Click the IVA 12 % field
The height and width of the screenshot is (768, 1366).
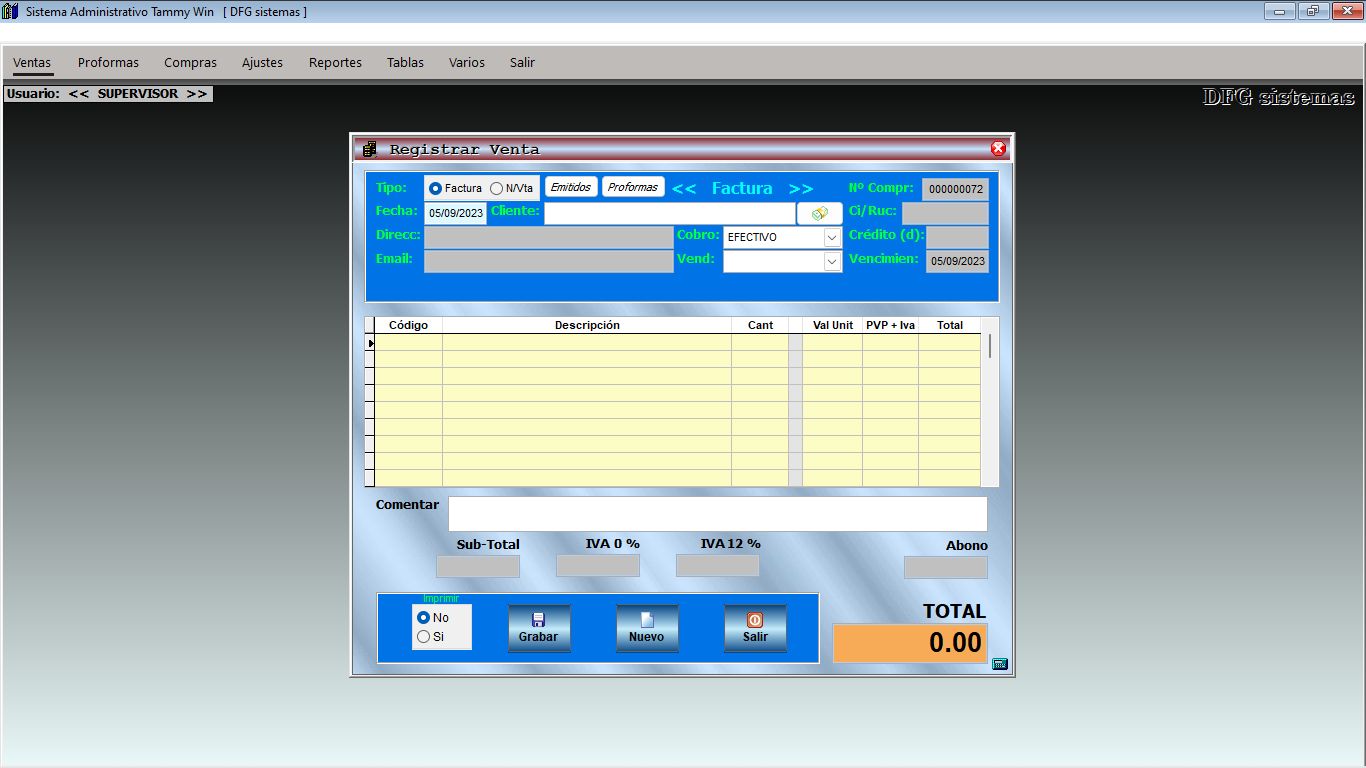coord(718,565)
